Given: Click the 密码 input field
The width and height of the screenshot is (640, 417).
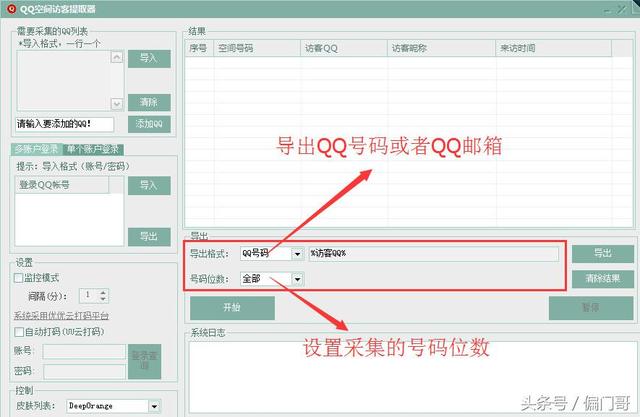Looking at the screenshot, I should click(x=84, y=371).
